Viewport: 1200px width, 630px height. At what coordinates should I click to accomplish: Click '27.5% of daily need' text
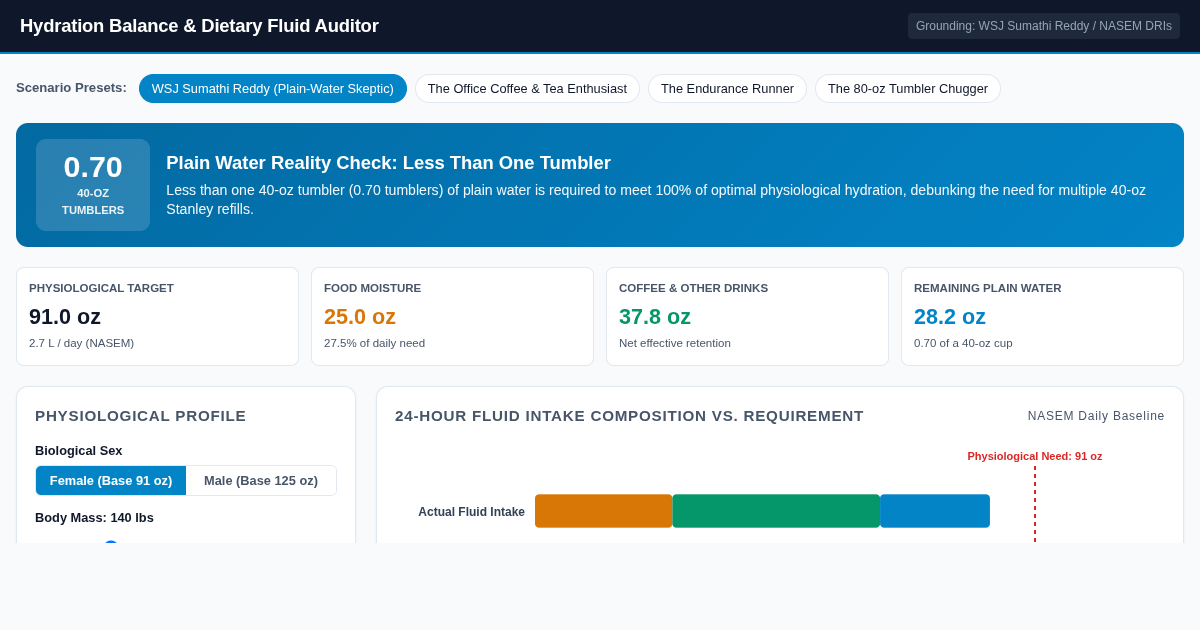(x=374, y=343)
